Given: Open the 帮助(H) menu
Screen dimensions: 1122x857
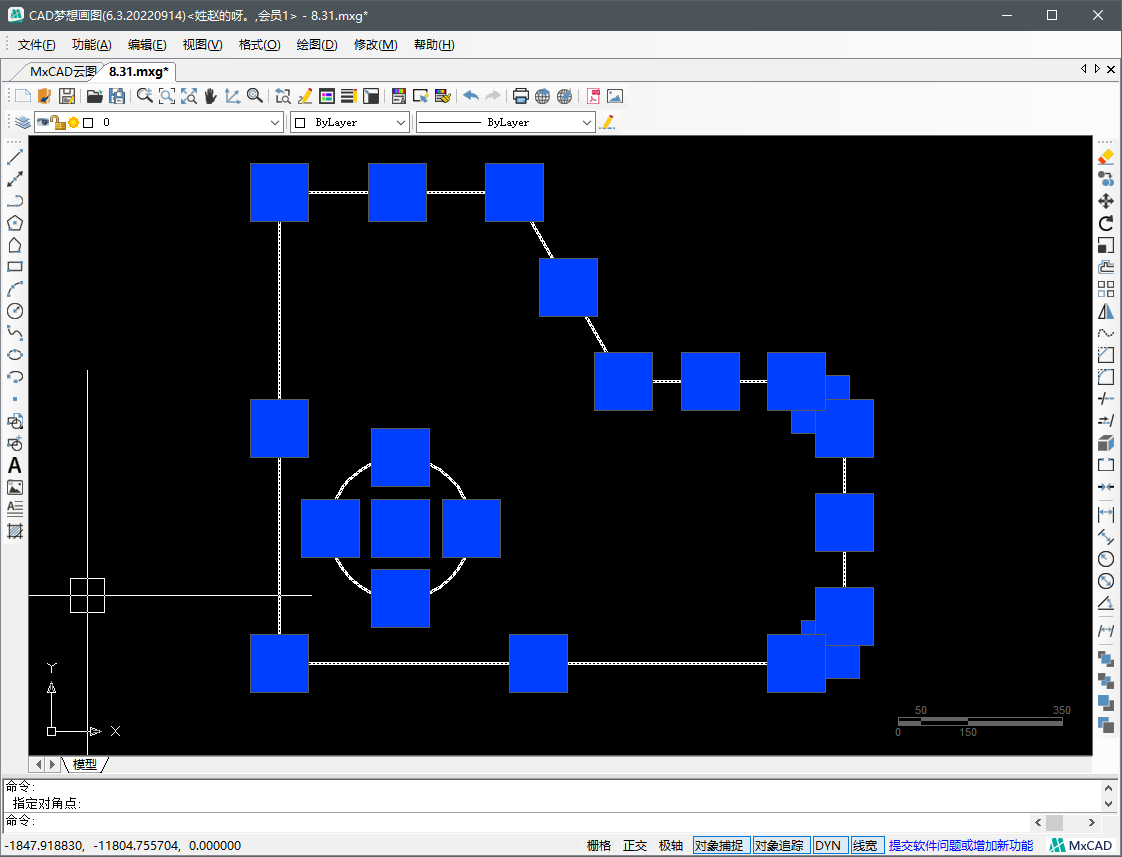Looking at the screenshot, I should [434, 44].
